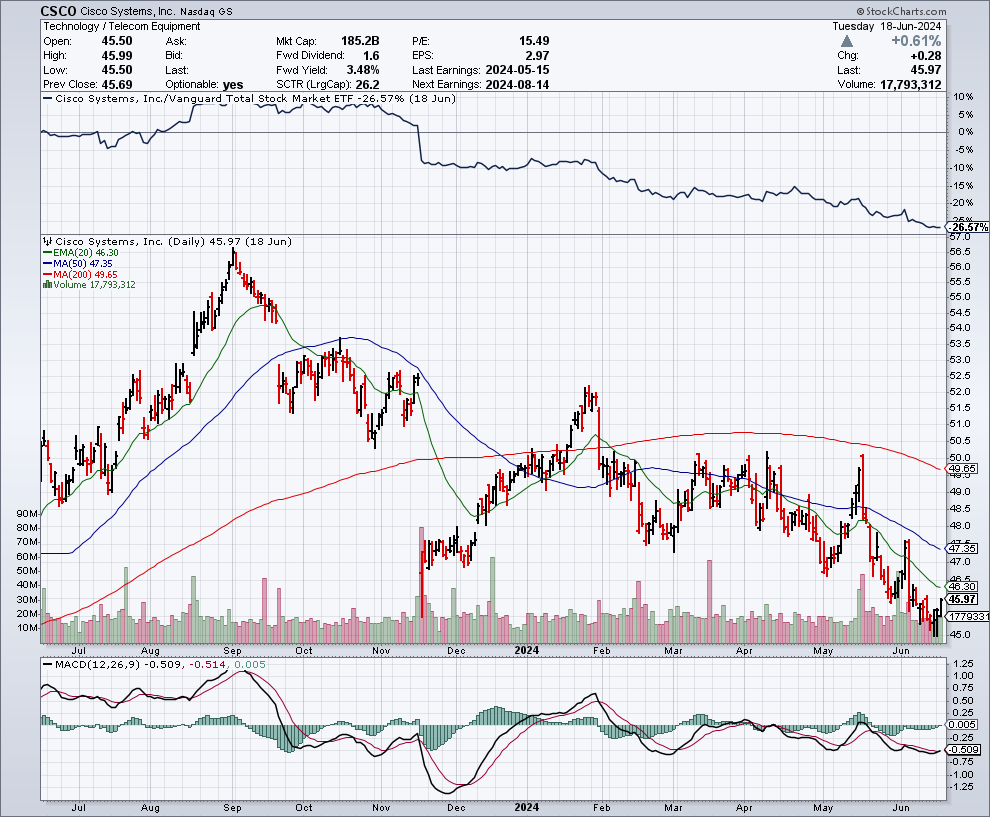Viewport: 990px width, 817px height.
Task: Click the black MACD legend line marker
Action: point(46,665)
